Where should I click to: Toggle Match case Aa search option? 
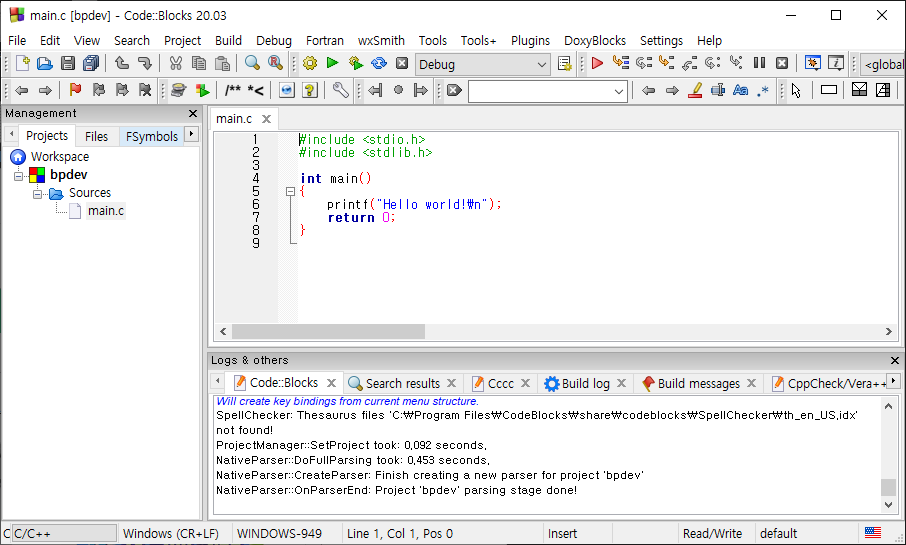click(740, 90)
